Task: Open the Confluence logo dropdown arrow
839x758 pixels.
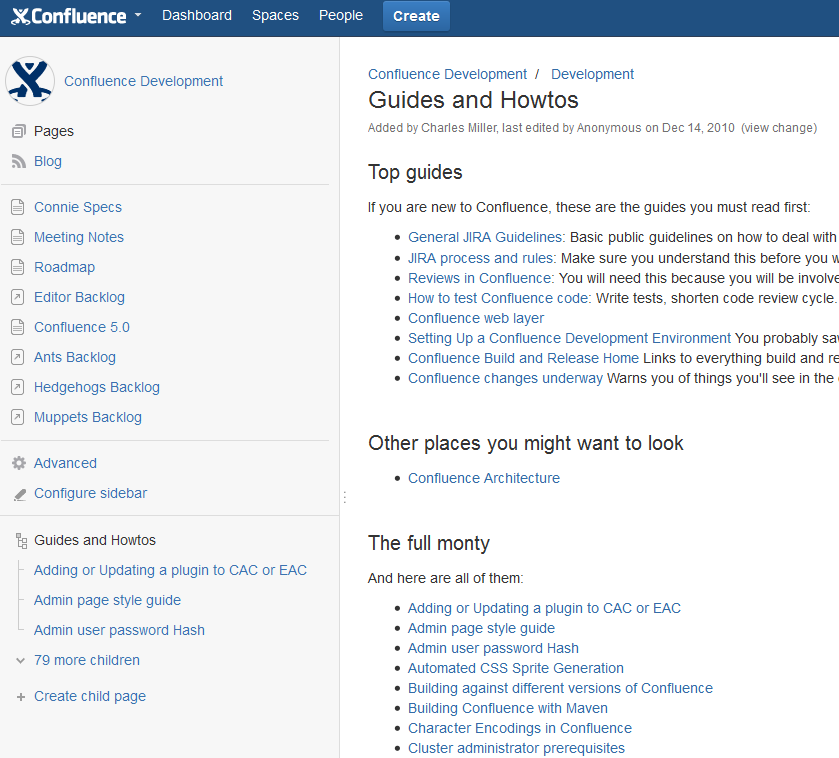Action: 138,15
